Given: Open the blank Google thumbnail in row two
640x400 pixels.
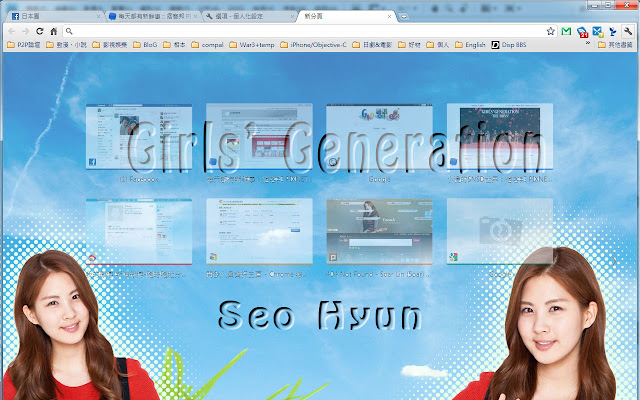Looking at the screenshot, I should [x=500, y=231].
